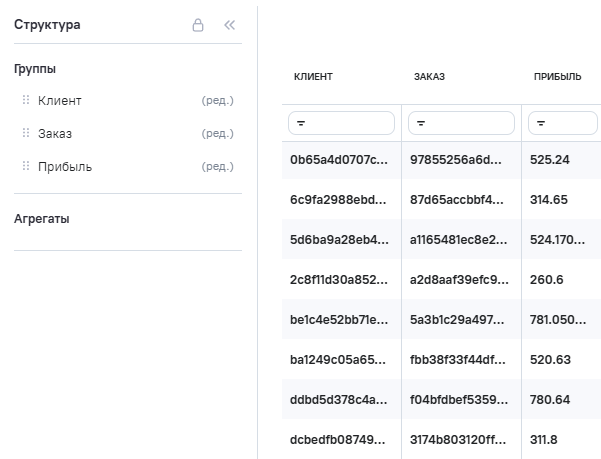The width and height of the screenshot is (601, 459).
Task: Edit the Прибыль group via (ред.) link
Action: pyautogui.click(x=217, y=167)
